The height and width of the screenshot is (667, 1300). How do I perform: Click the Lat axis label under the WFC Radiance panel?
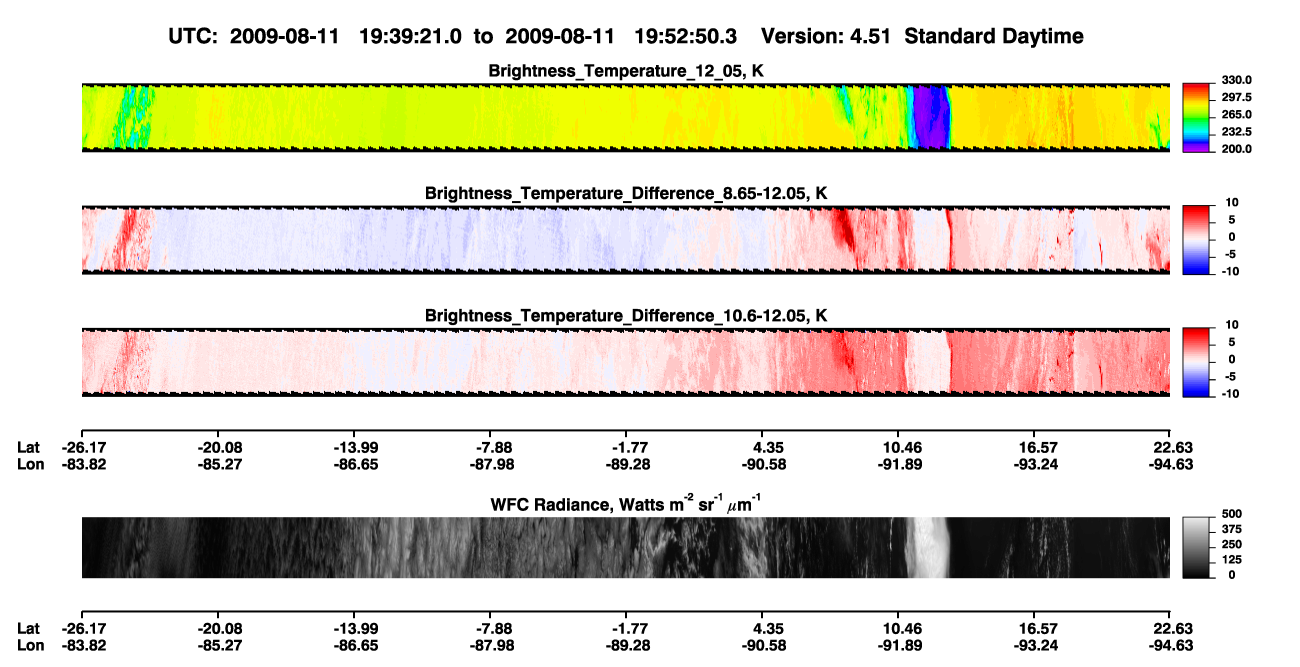click(29, 628)
